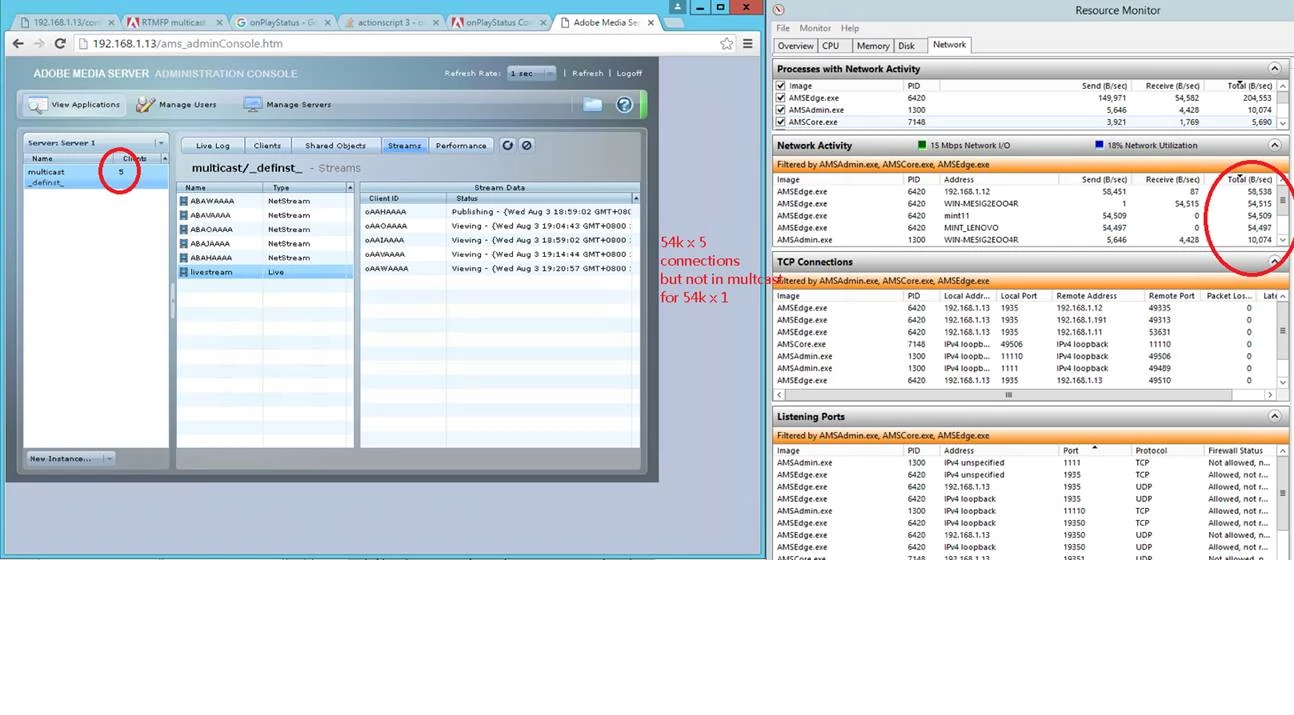1294x715 pixels.
Task: Open the Manage Users icon
Action: [145, 104]
